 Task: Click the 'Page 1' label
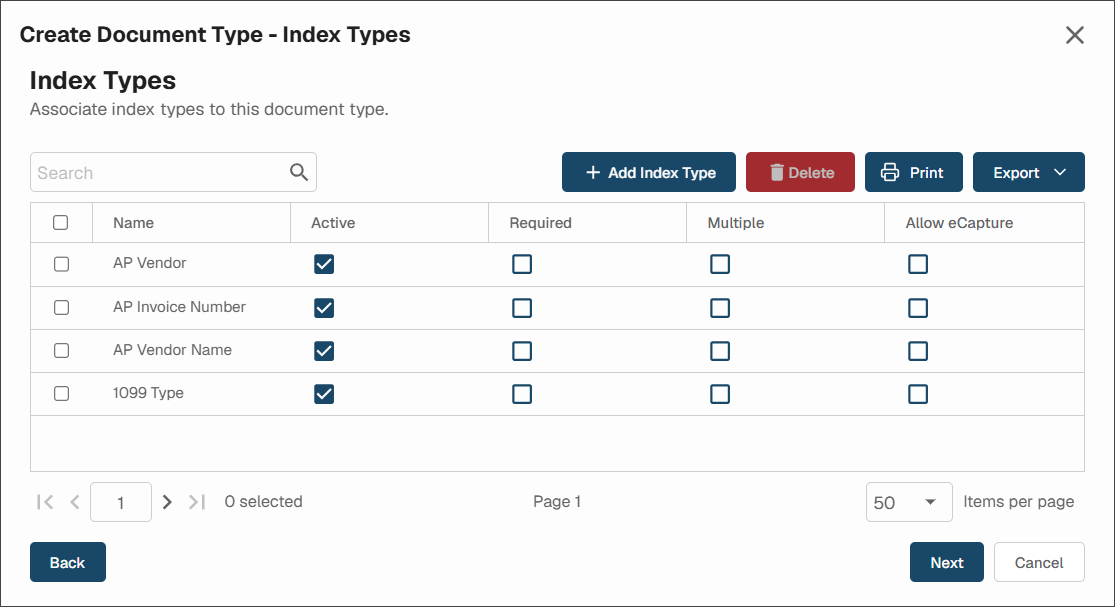(557, 501)
